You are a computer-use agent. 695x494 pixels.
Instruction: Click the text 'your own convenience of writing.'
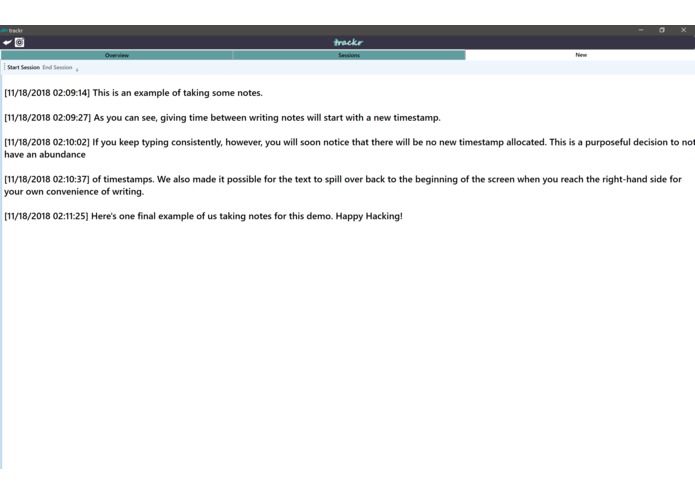(74, 192)
